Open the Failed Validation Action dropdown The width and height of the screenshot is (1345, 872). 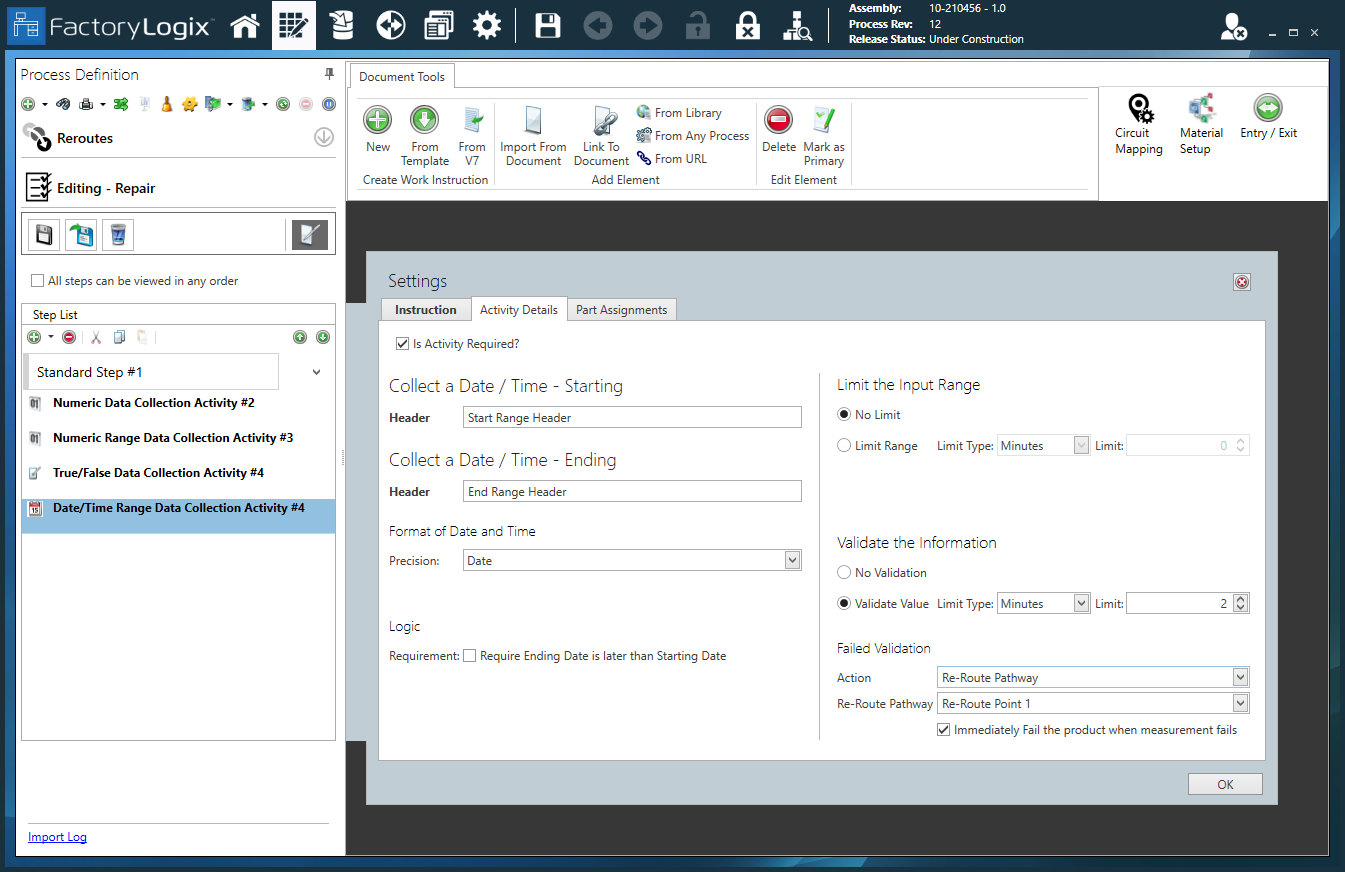1239,677
